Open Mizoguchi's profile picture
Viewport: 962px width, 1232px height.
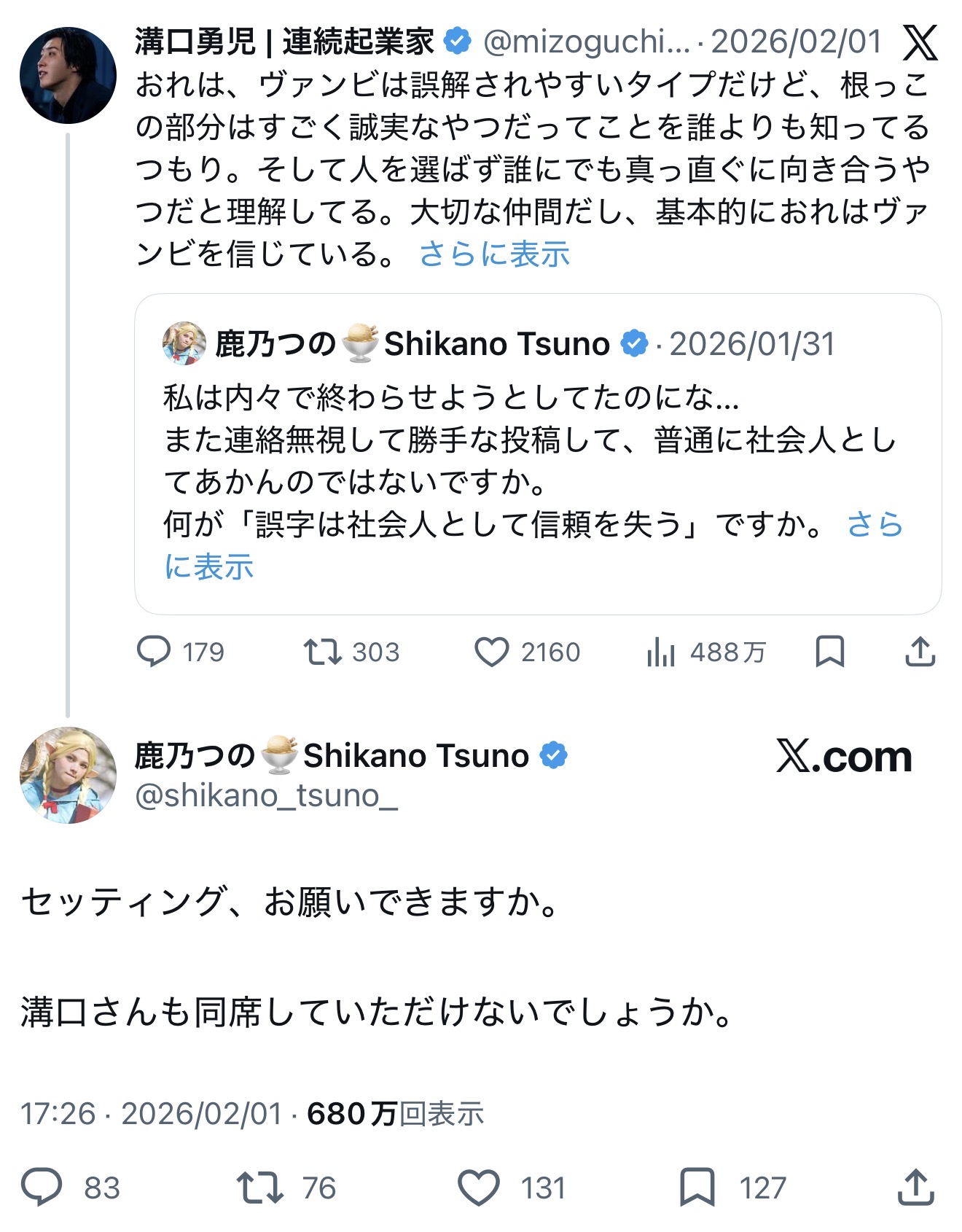pyautogui.click(x=68, y=75)
